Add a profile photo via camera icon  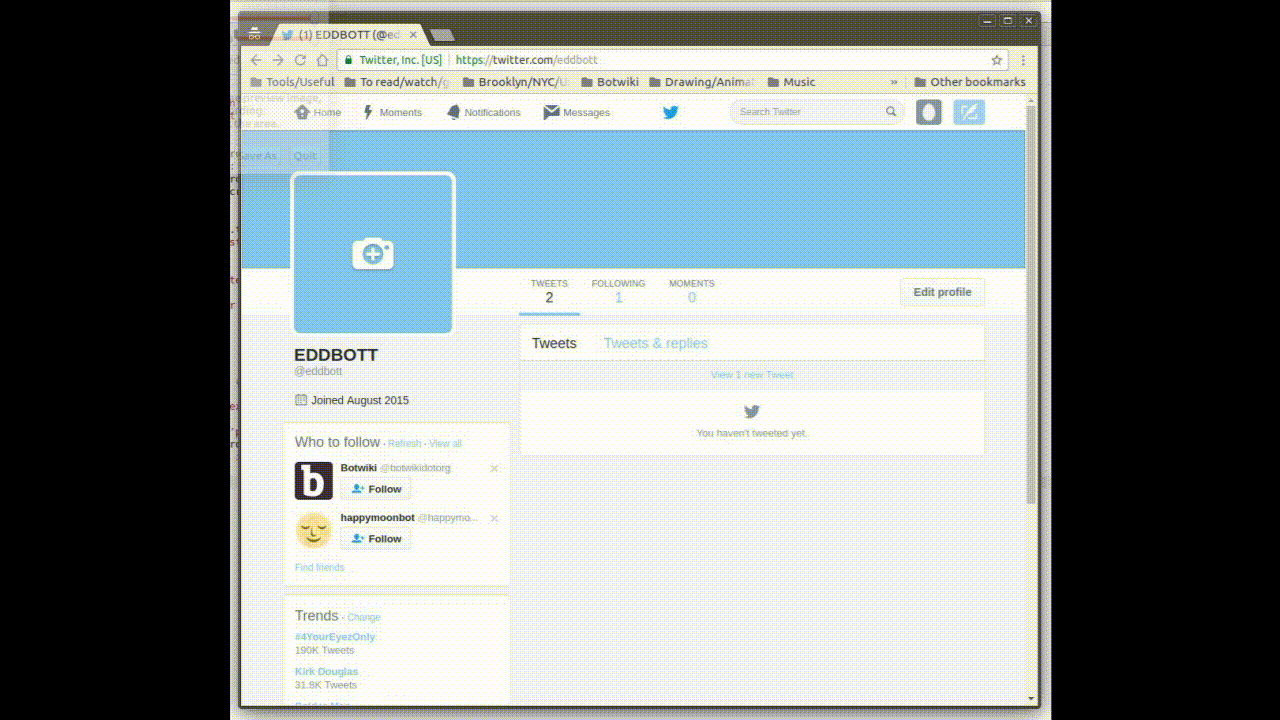click(373, 254)
